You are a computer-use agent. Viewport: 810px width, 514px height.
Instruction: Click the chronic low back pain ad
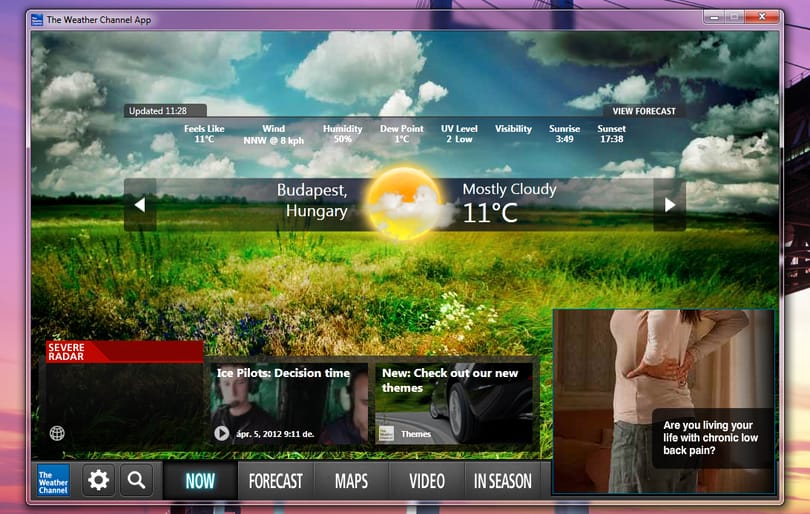tap(664, 401)
